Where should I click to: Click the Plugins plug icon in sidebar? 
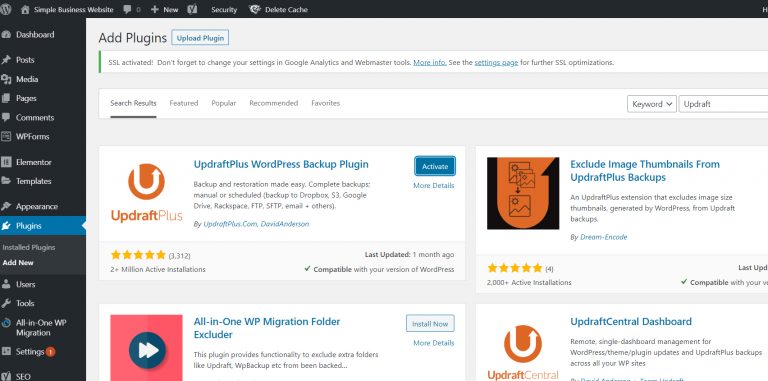pos(6,226)
